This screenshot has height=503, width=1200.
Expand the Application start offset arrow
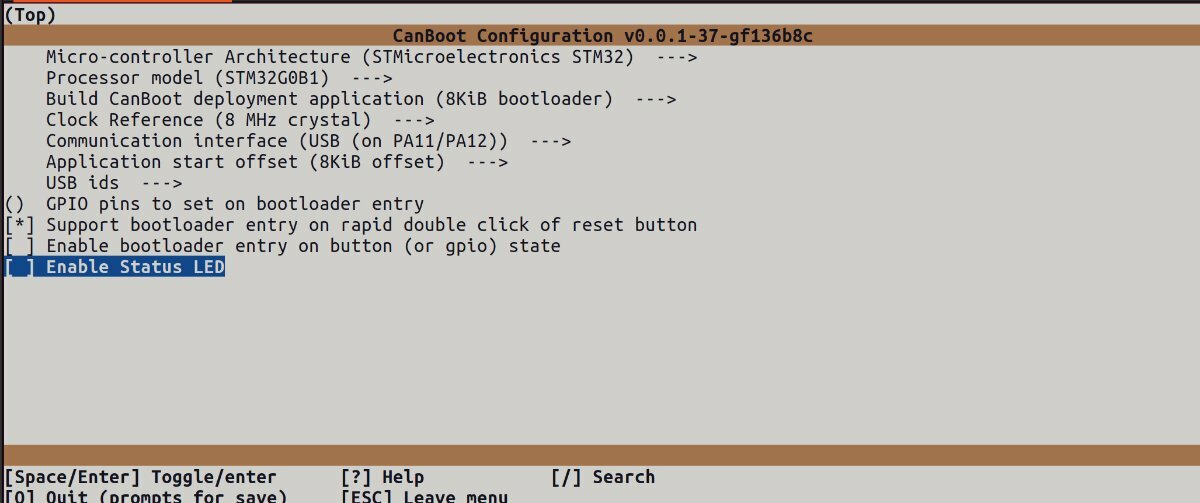click(488, 162)
